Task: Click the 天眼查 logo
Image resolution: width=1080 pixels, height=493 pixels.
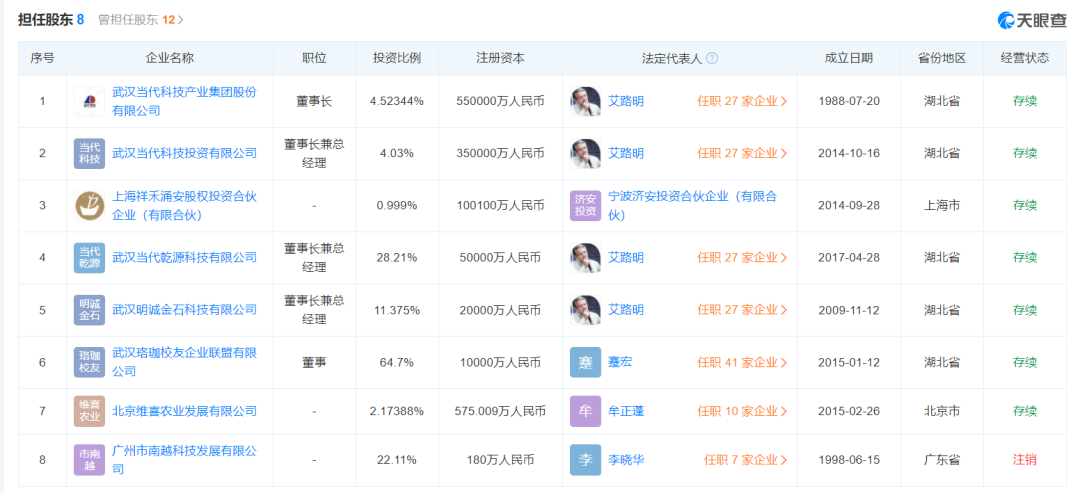Action: click(1032, 20)
